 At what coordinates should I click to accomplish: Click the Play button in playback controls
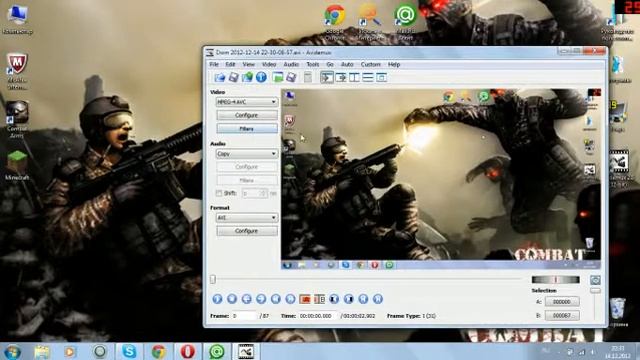point(217,299)
